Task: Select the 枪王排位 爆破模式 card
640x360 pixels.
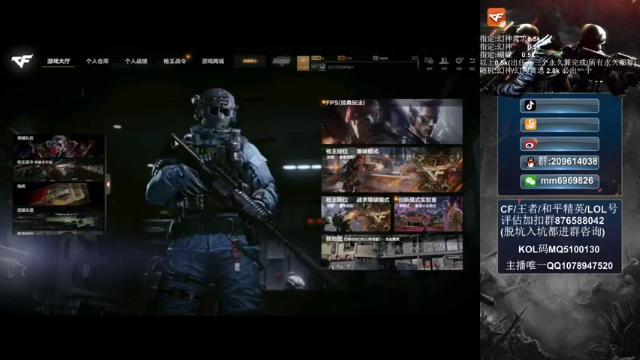Action: click(392, 170)
